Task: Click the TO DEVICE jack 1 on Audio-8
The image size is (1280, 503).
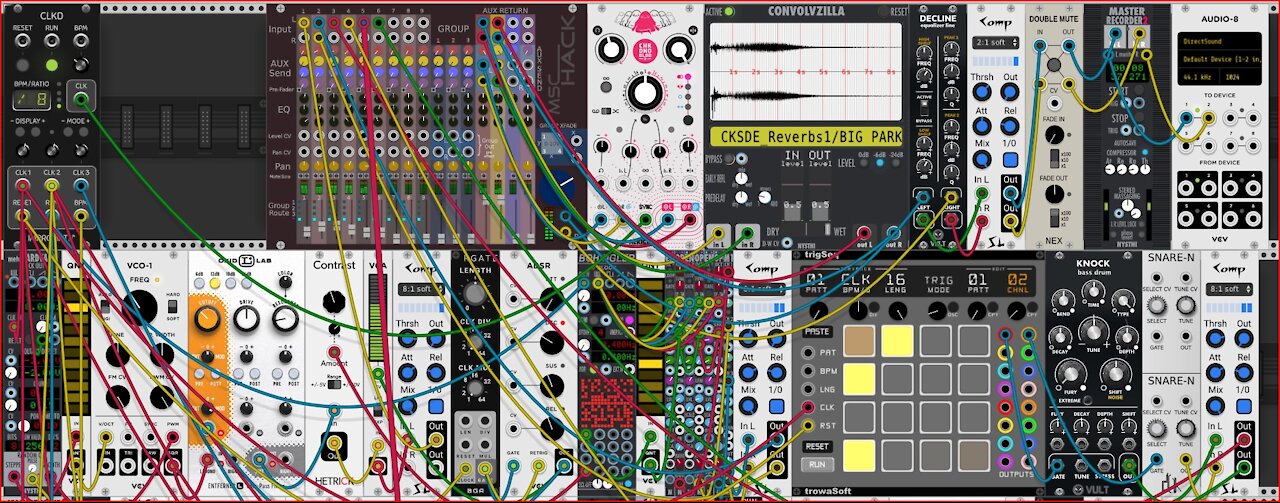Action: tap(1187, 117)
